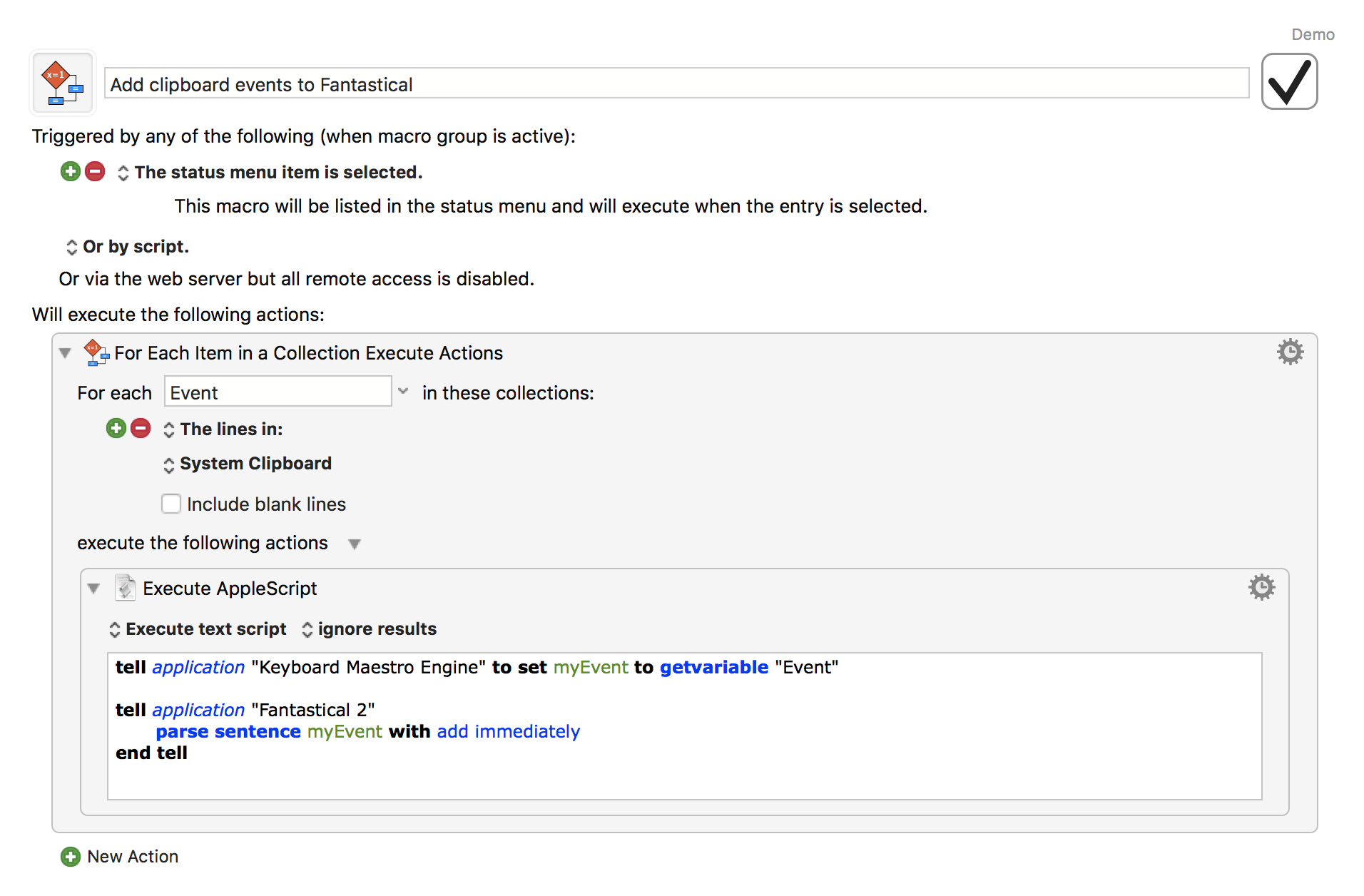This screenshot has width=1364, height=896.
Task: Open the System Clipboard source popup
Action: tap(169, 464)
